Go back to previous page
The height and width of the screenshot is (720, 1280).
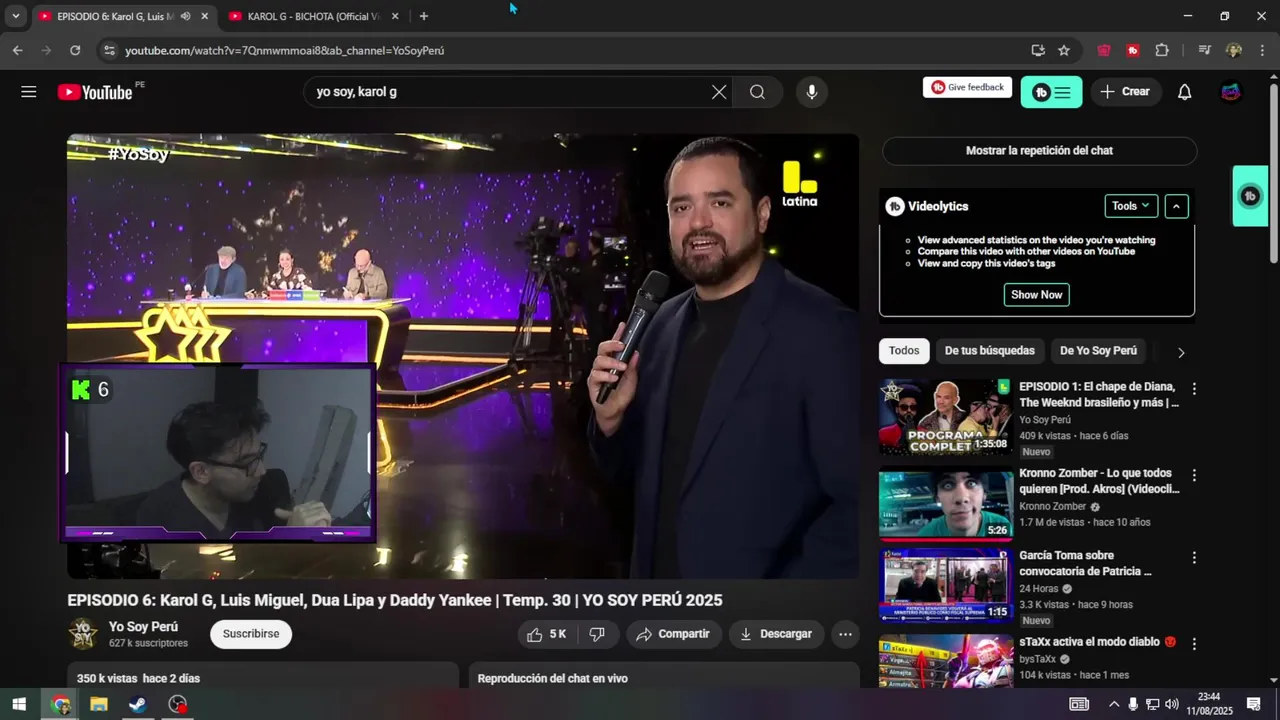18,50
